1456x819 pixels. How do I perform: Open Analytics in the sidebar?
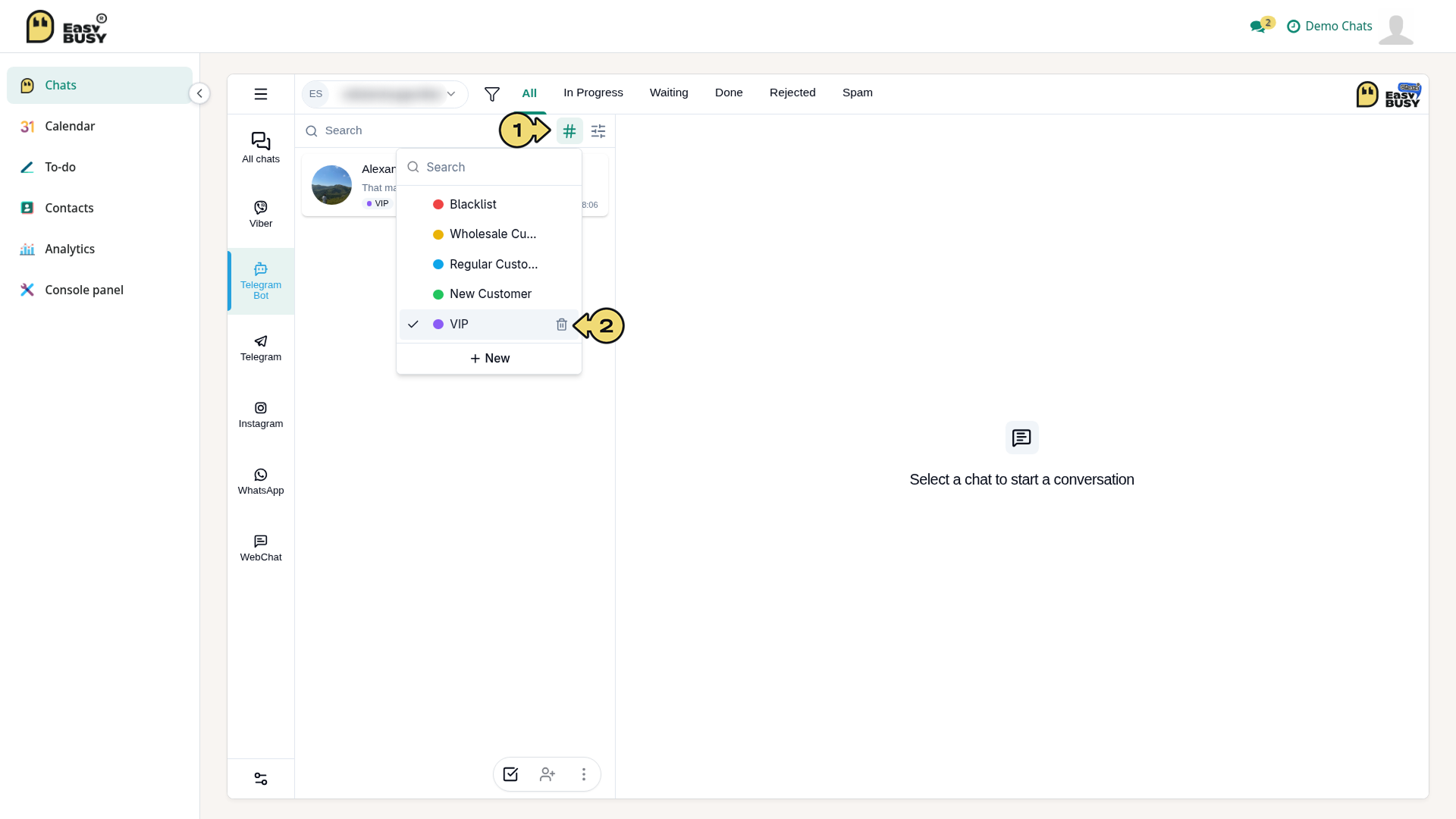(99, 249)
